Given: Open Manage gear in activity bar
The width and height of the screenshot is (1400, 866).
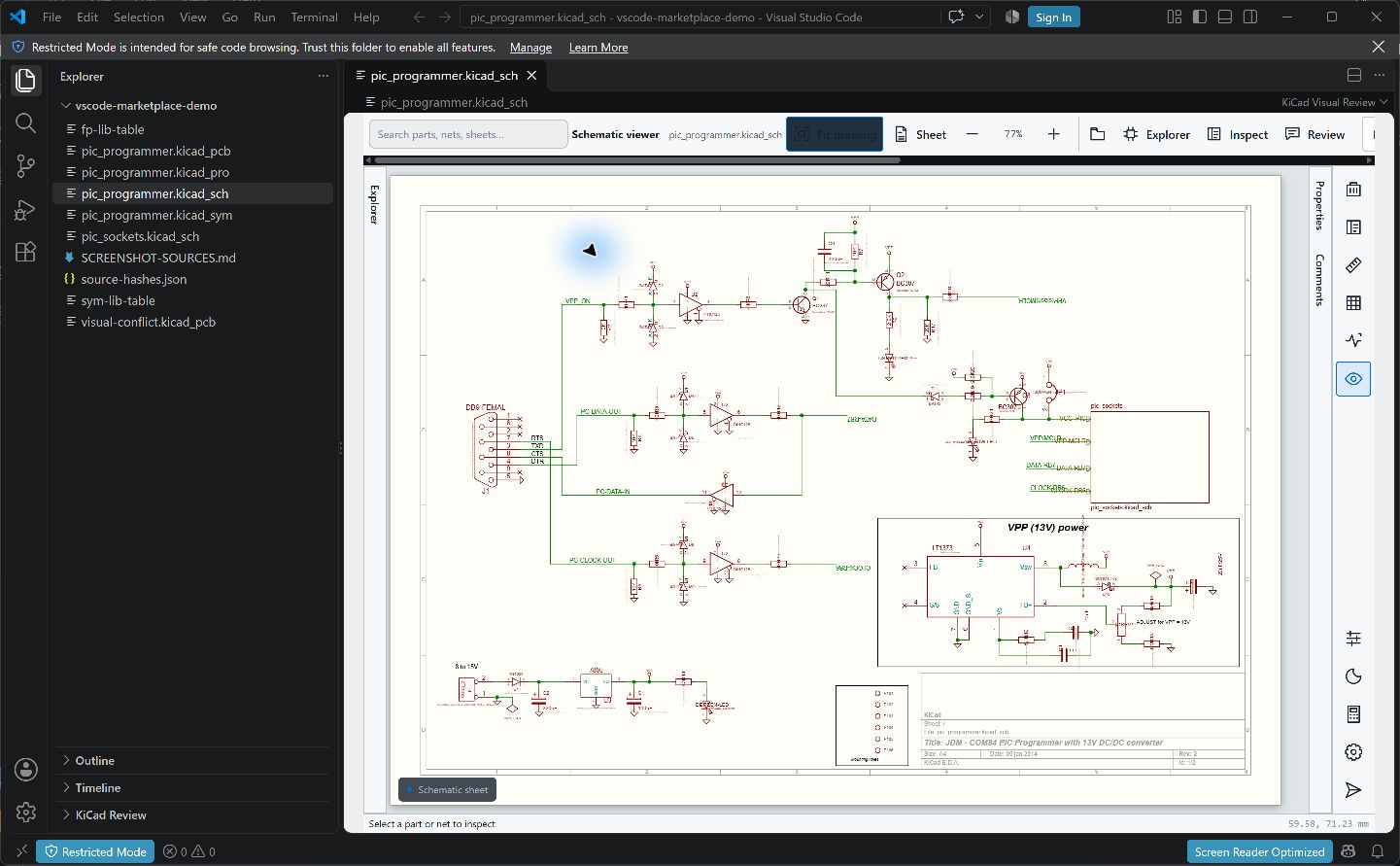Looking at the screenshot, I should pos(26,812).
